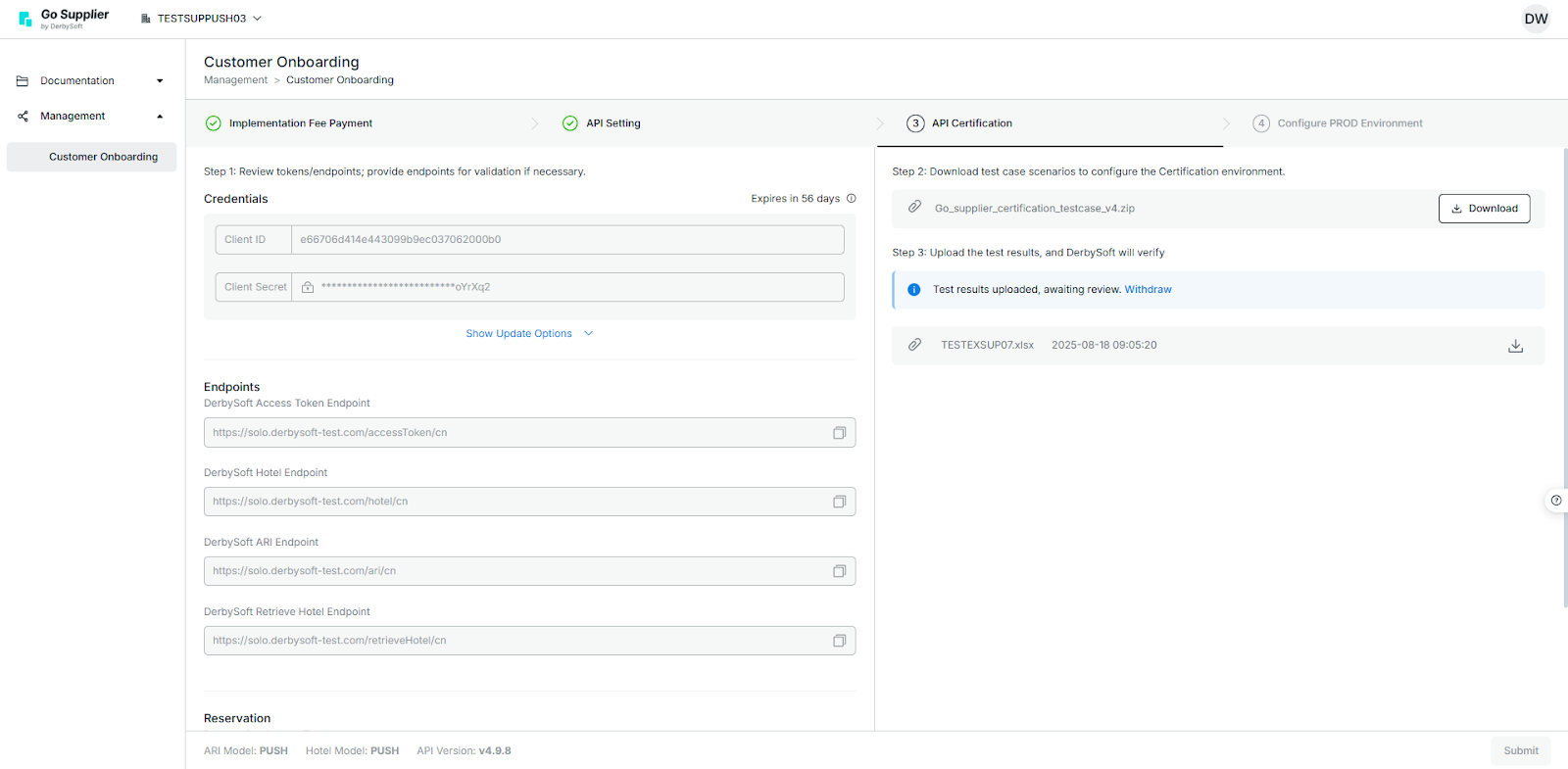Click the Retrieve Hotel Endpoint URL field

(x=529, y=641)
